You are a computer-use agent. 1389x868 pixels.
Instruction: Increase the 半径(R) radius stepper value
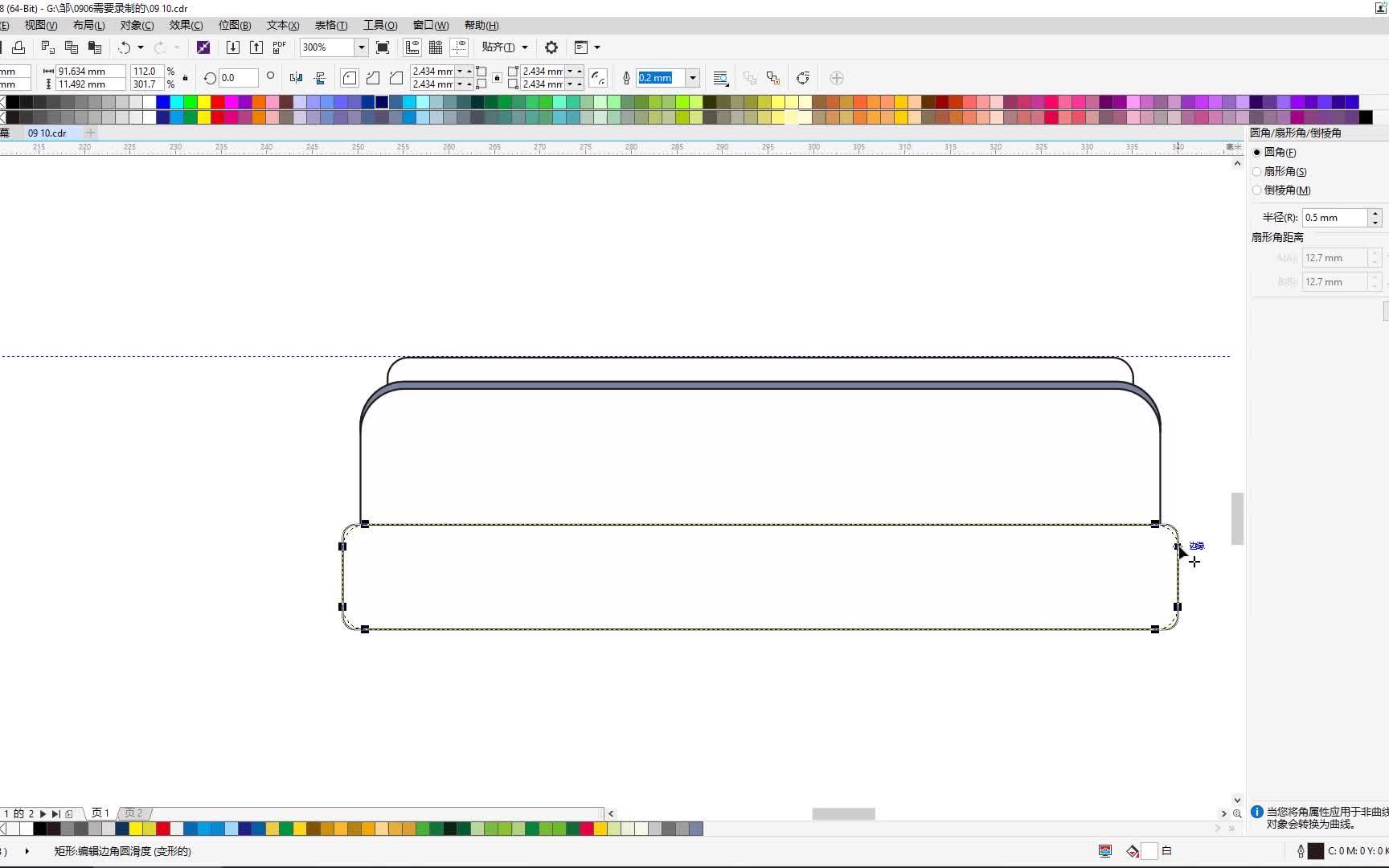[x=1375, y=214]
